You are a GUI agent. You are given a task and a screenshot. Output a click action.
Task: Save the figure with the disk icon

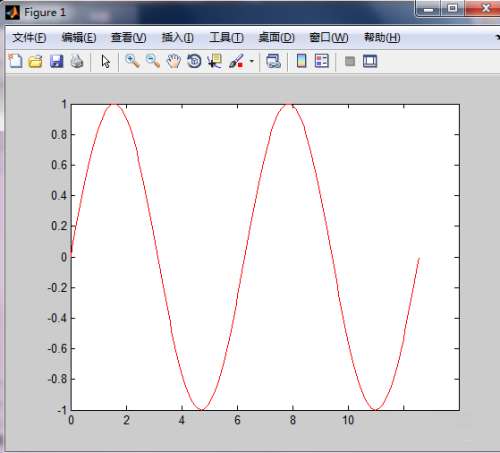click(57, 62)
